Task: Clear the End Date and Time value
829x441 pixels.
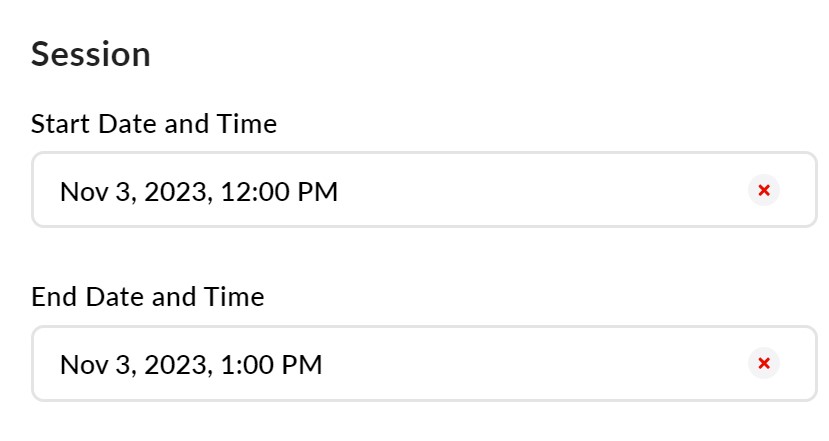Action: click(764, 363)
